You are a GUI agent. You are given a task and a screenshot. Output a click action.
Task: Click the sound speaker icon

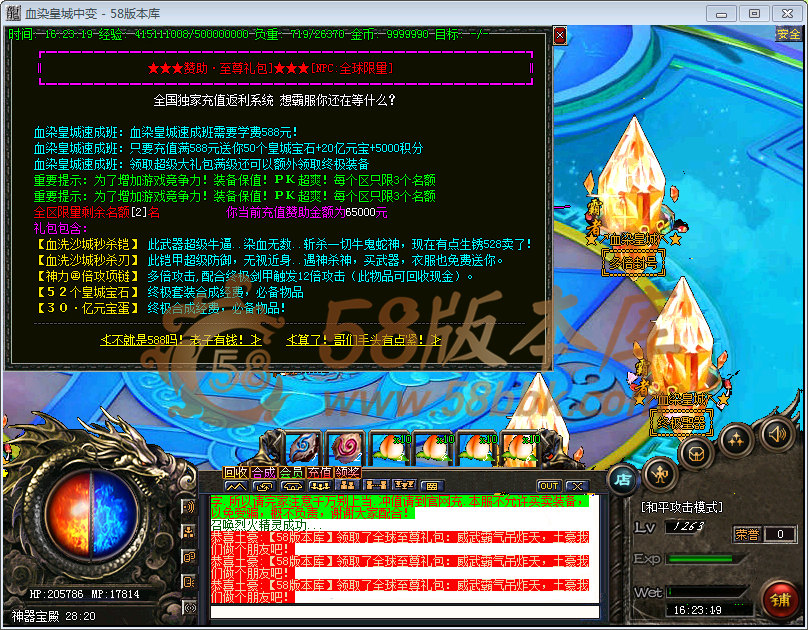tap(777, 435)
